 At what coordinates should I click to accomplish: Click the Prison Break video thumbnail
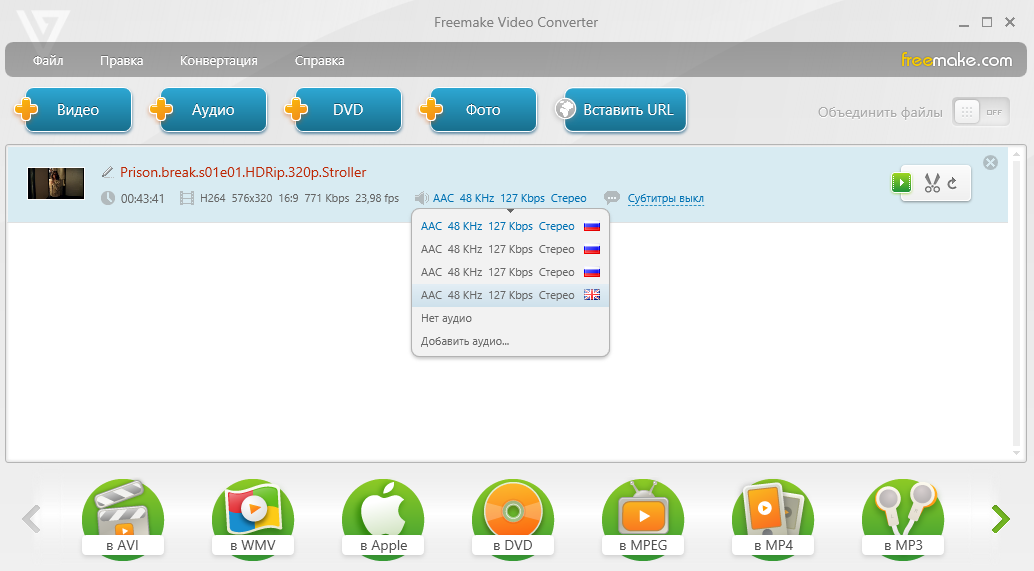56,183
